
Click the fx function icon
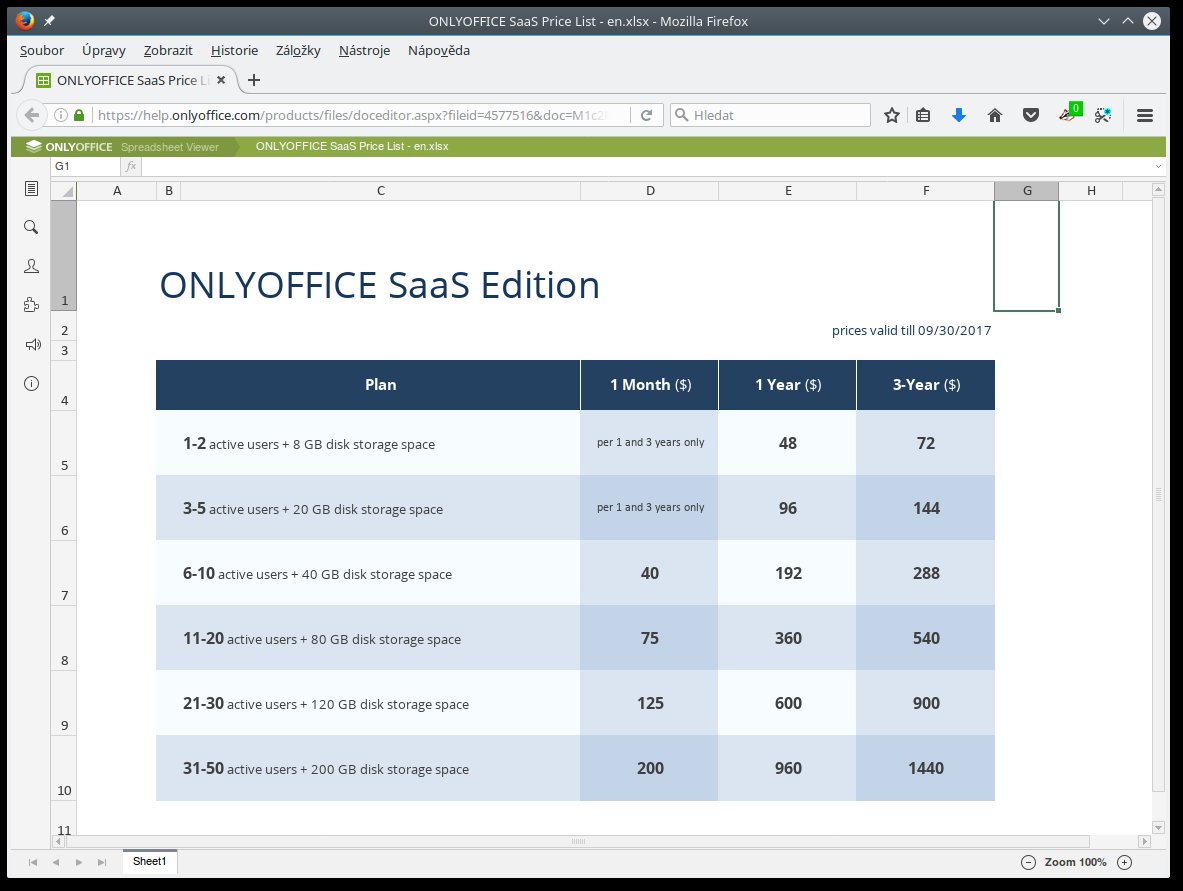[131, 166]
